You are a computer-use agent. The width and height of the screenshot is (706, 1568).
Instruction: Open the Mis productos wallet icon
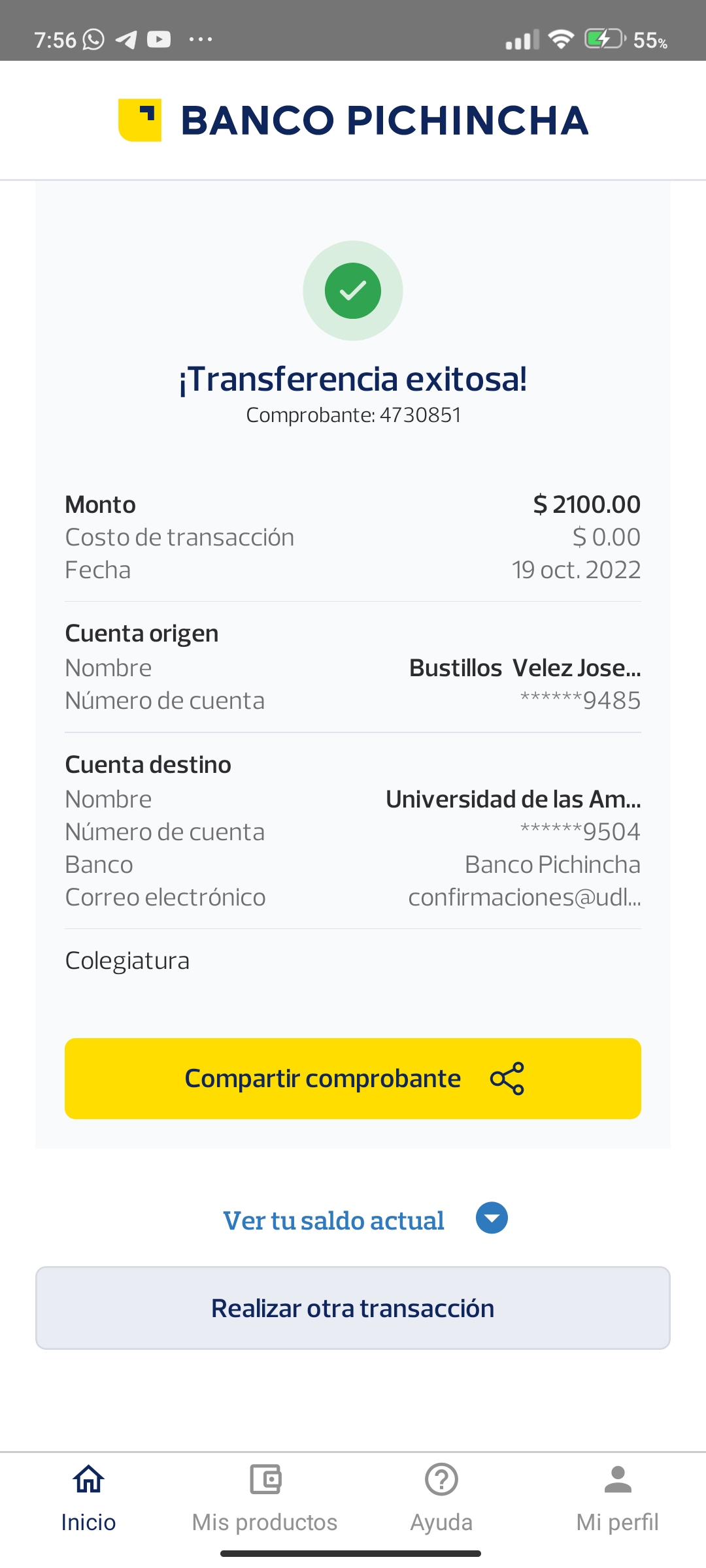point(265,1479)
